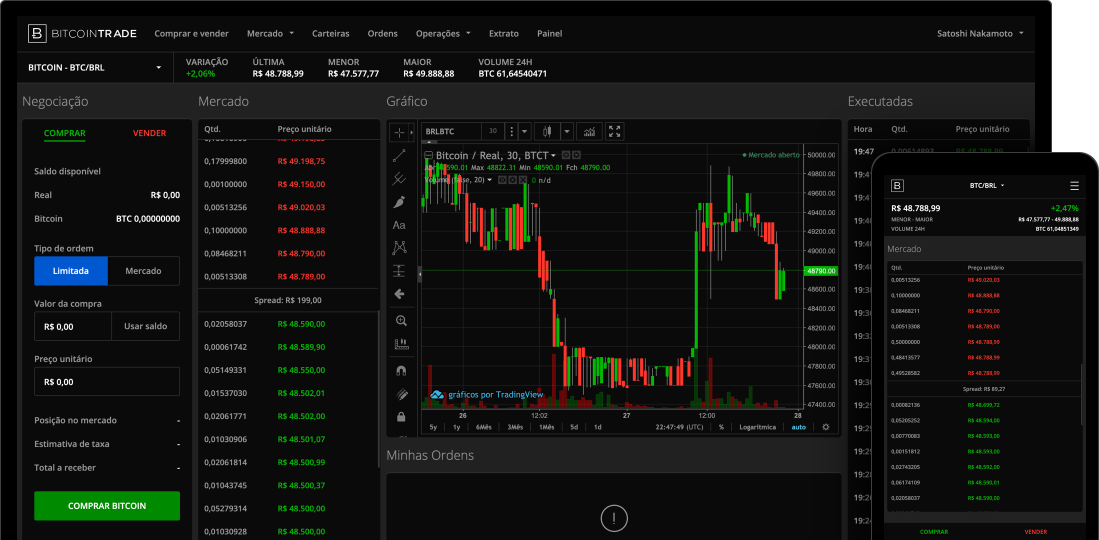Open the Bitcoin / Real series settings icon
The height and width of the screenshot is (540, 1099).
point(577,155)
